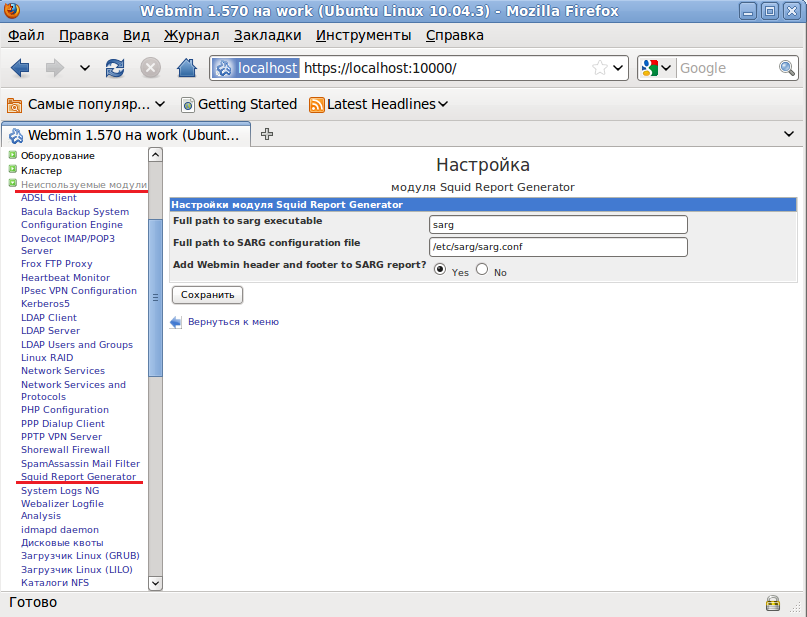This screenshot has height=617, width=807.
Task: Show the list of all tabs
Action: [788, 134]
